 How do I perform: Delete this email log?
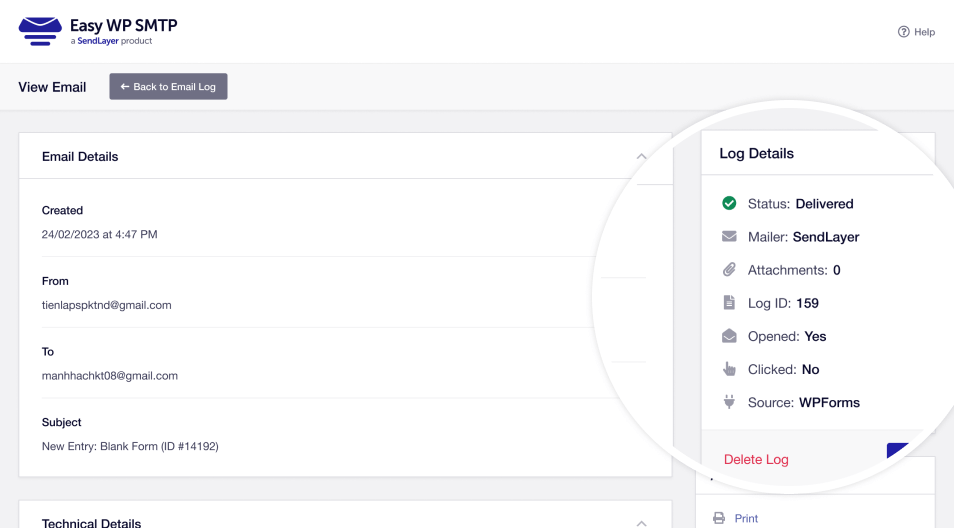pos(756,460)
